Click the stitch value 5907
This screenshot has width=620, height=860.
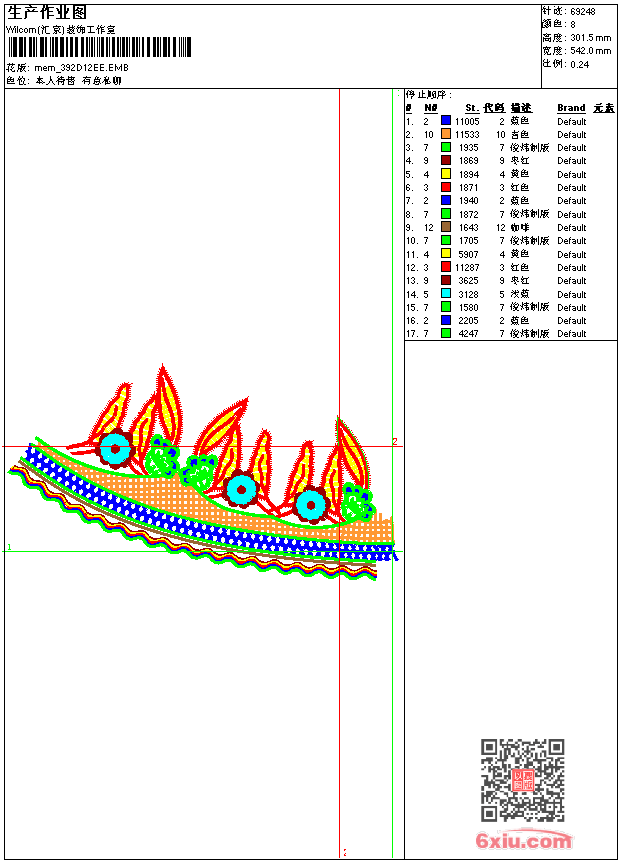pyautogui.click(x=469, y=254)
